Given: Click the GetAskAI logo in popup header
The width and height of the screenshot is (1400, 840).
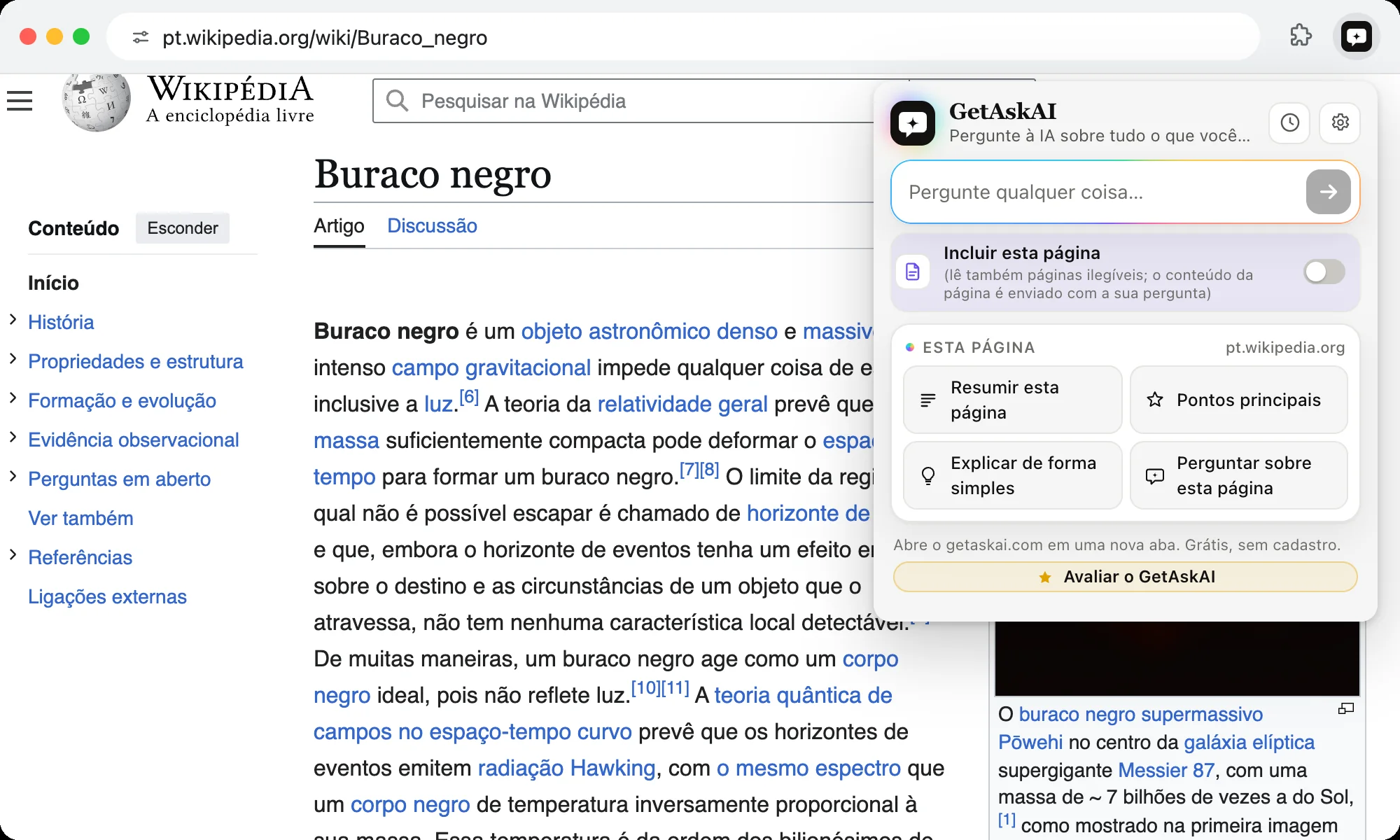Looking at the screenshot, I should 913,123.
